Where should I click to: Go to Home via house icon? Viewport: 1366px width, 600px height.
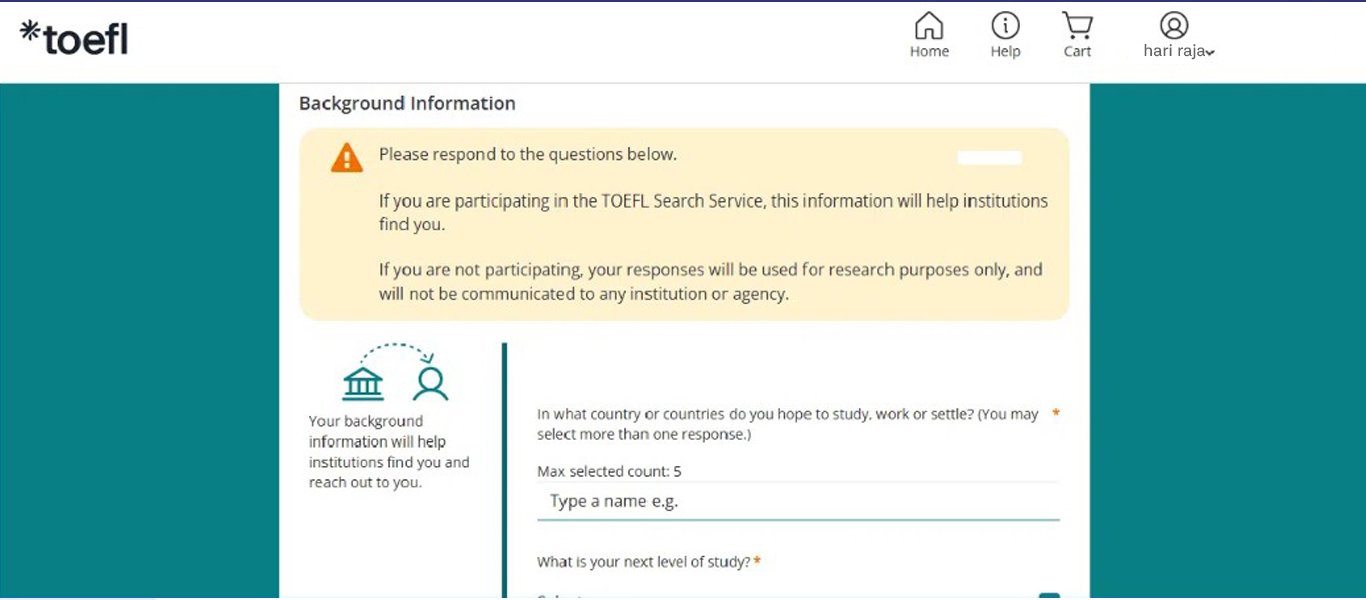click(929, 25)
